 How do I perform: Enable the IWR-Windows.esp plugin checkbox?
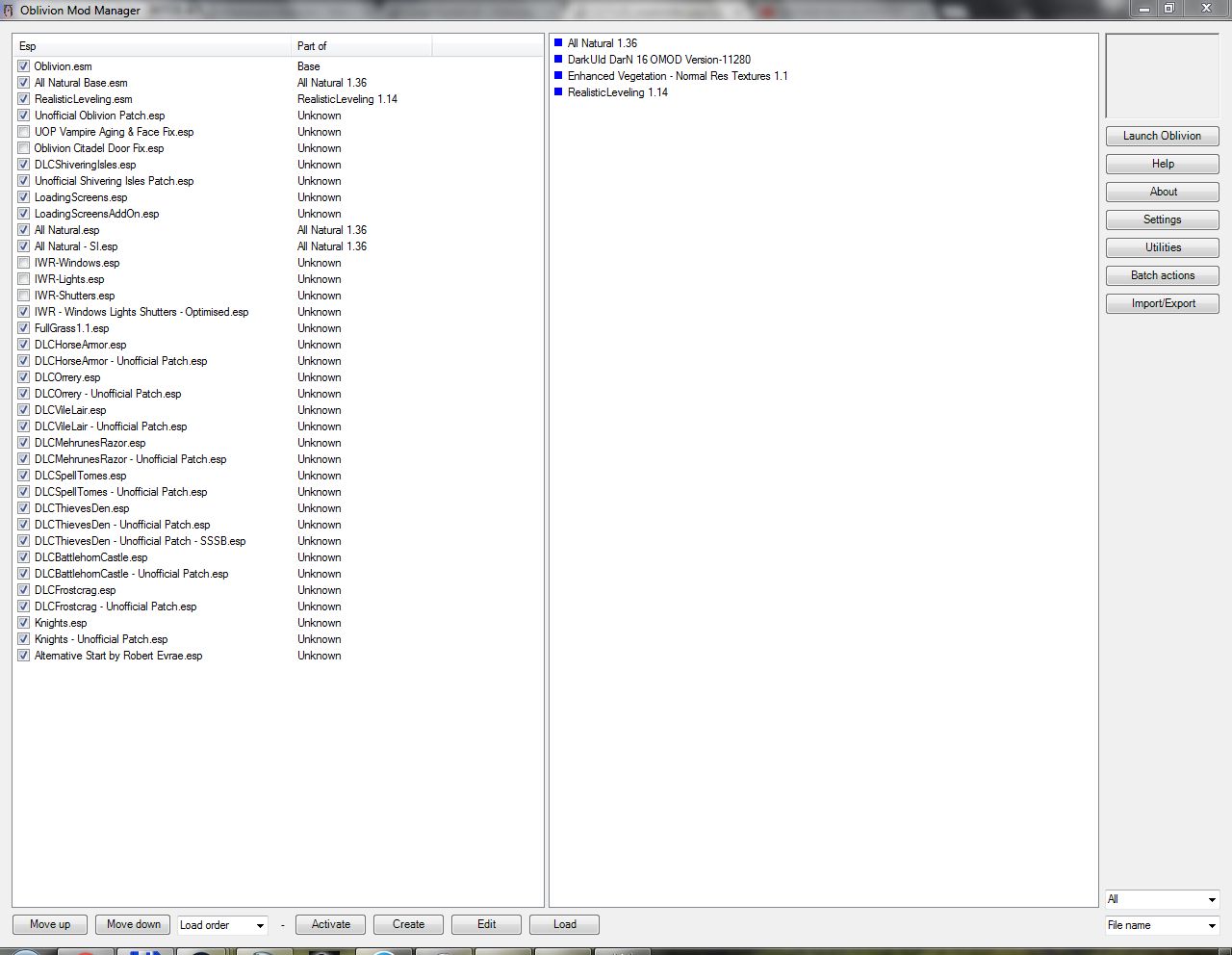23,263
